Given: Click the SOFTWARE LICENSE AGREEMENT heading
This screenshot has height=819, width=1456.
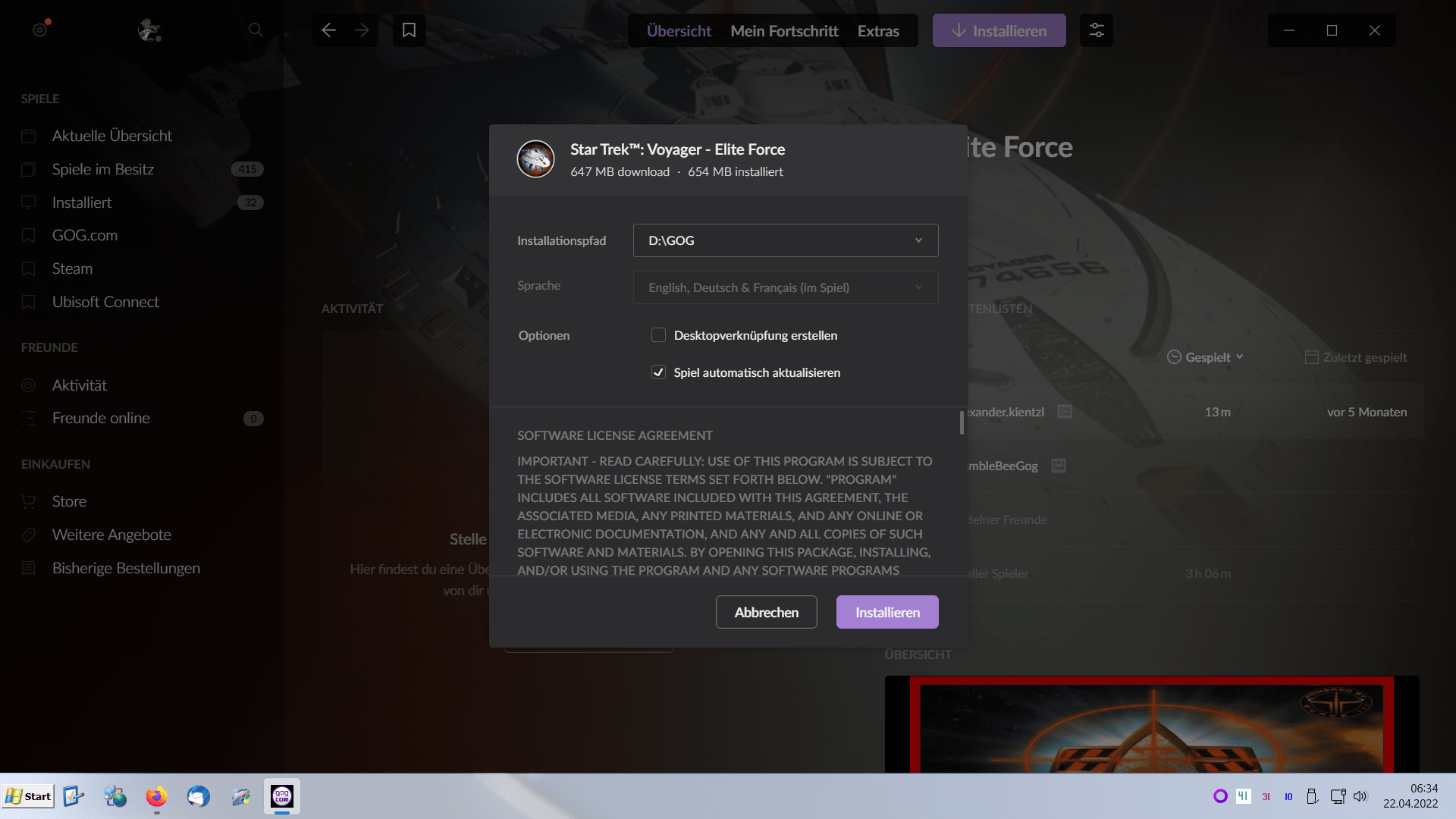Looking at the screenshot, I should click(x=615, y=435).
